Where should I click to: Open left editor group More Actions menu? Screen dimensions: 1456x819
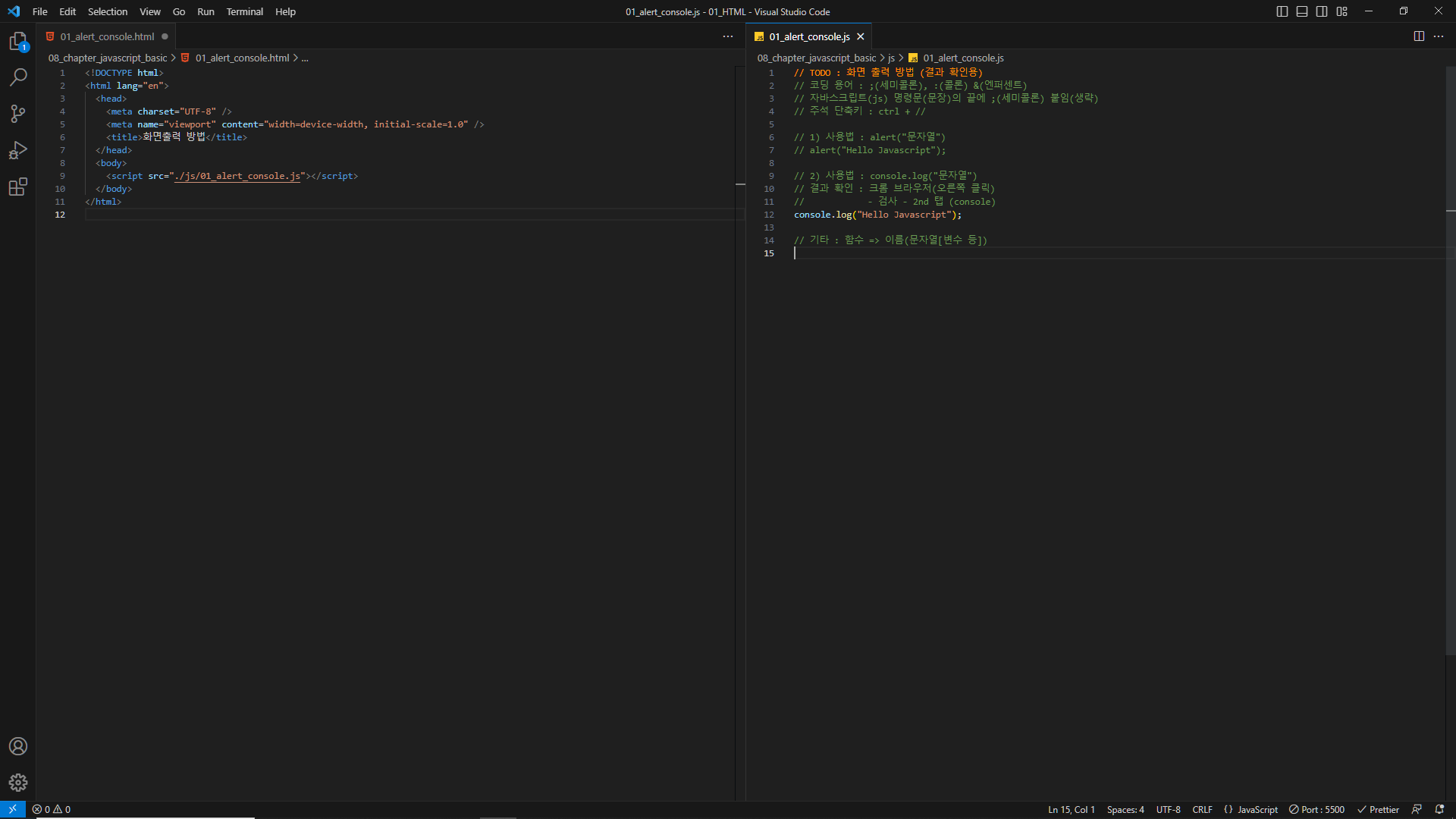click(x=728, y=36)
